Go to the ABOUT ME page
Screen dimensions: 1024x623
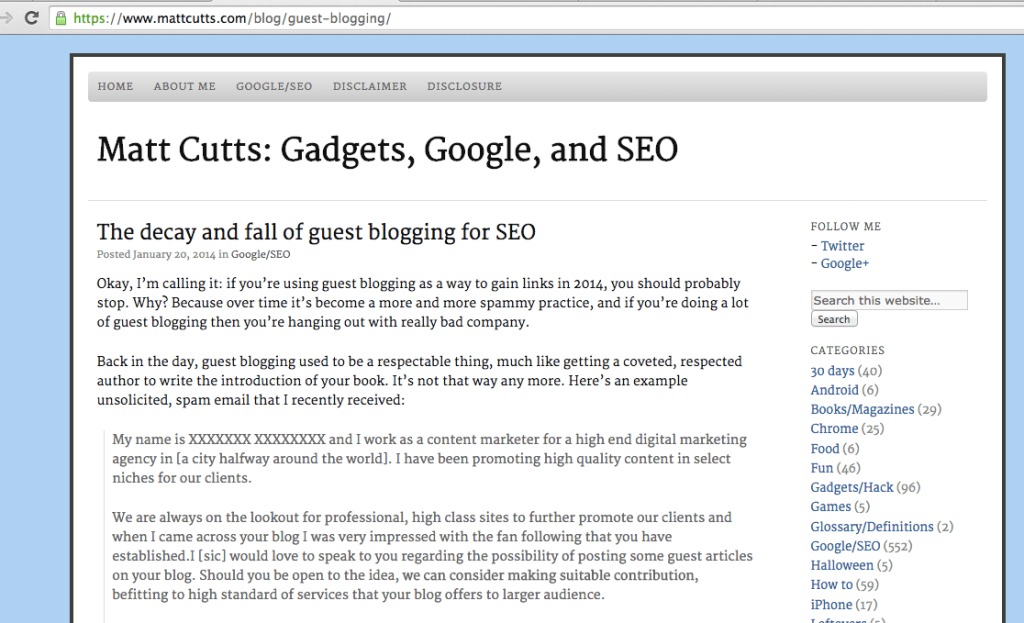[x=185, y=86]
